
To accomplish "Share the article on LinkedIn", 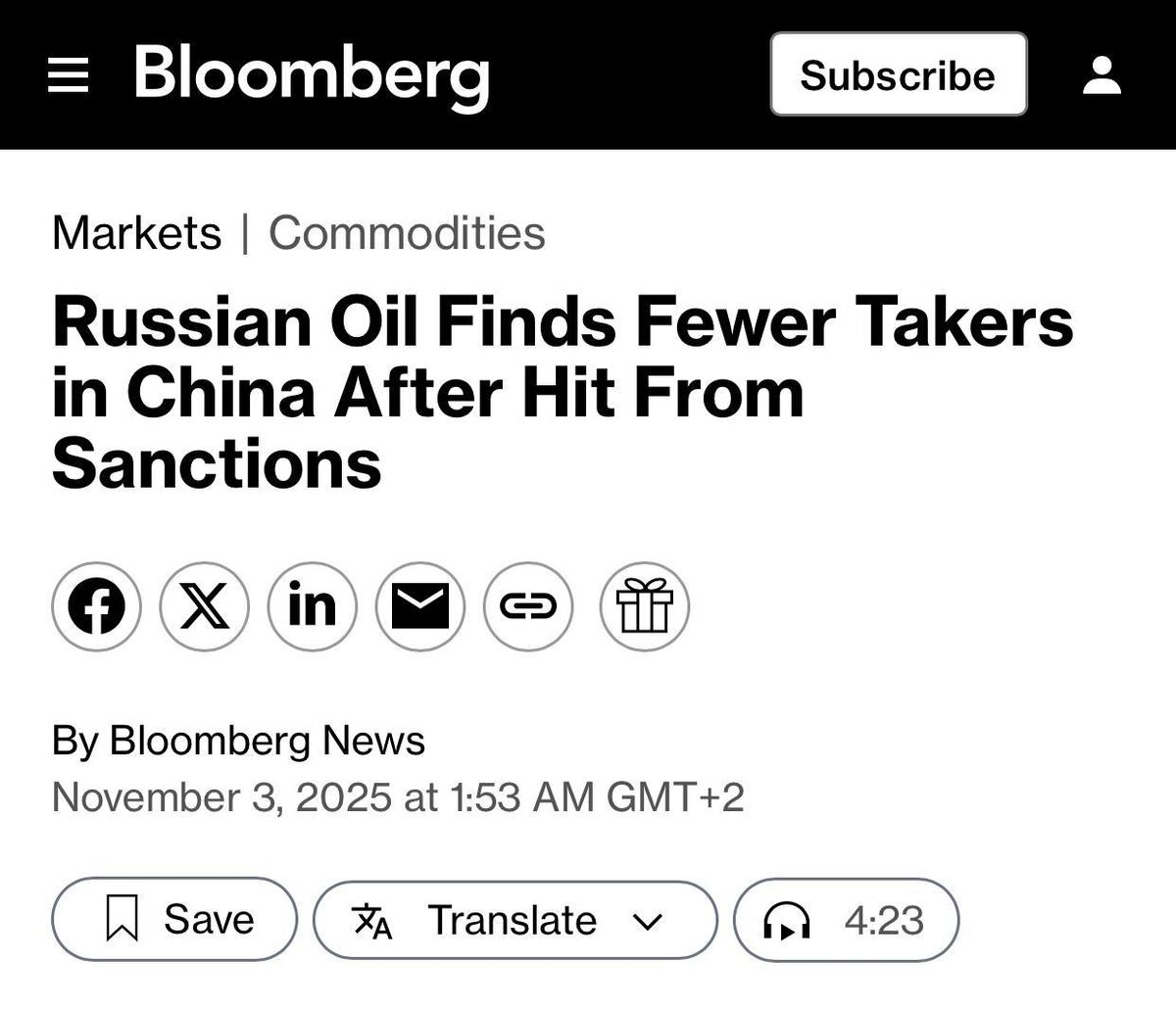I will tap(312, 606).
